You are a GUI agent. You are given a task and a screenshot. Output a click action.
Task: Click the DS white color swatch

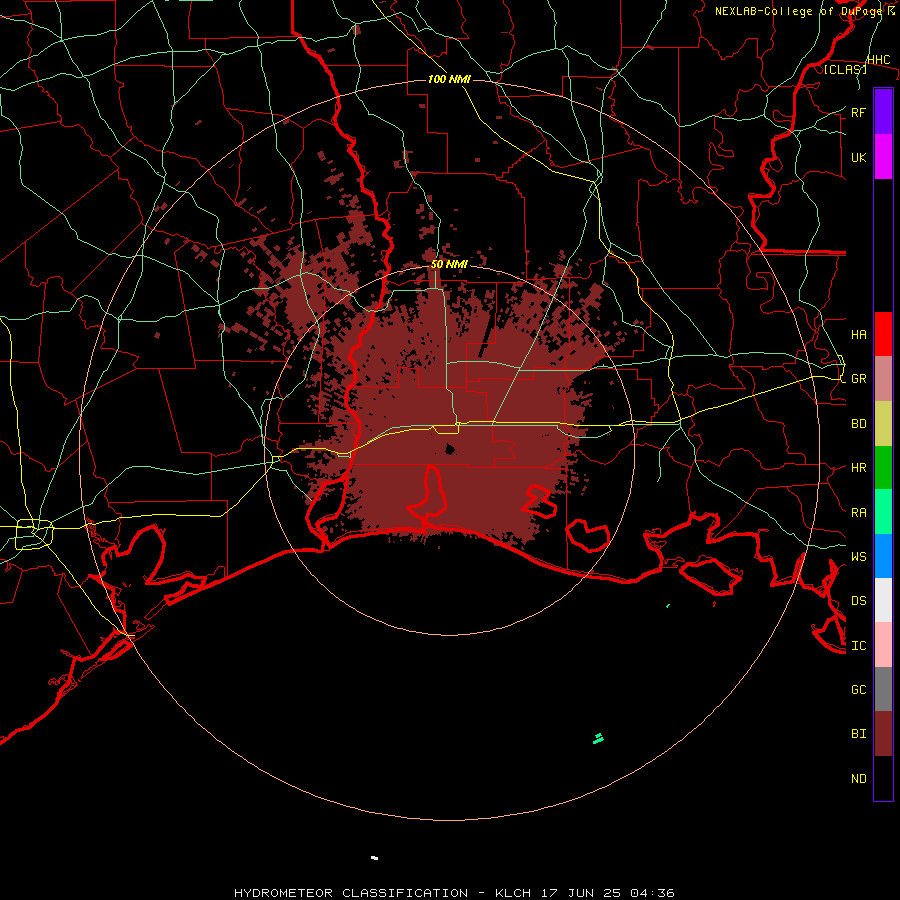[883, 600]
